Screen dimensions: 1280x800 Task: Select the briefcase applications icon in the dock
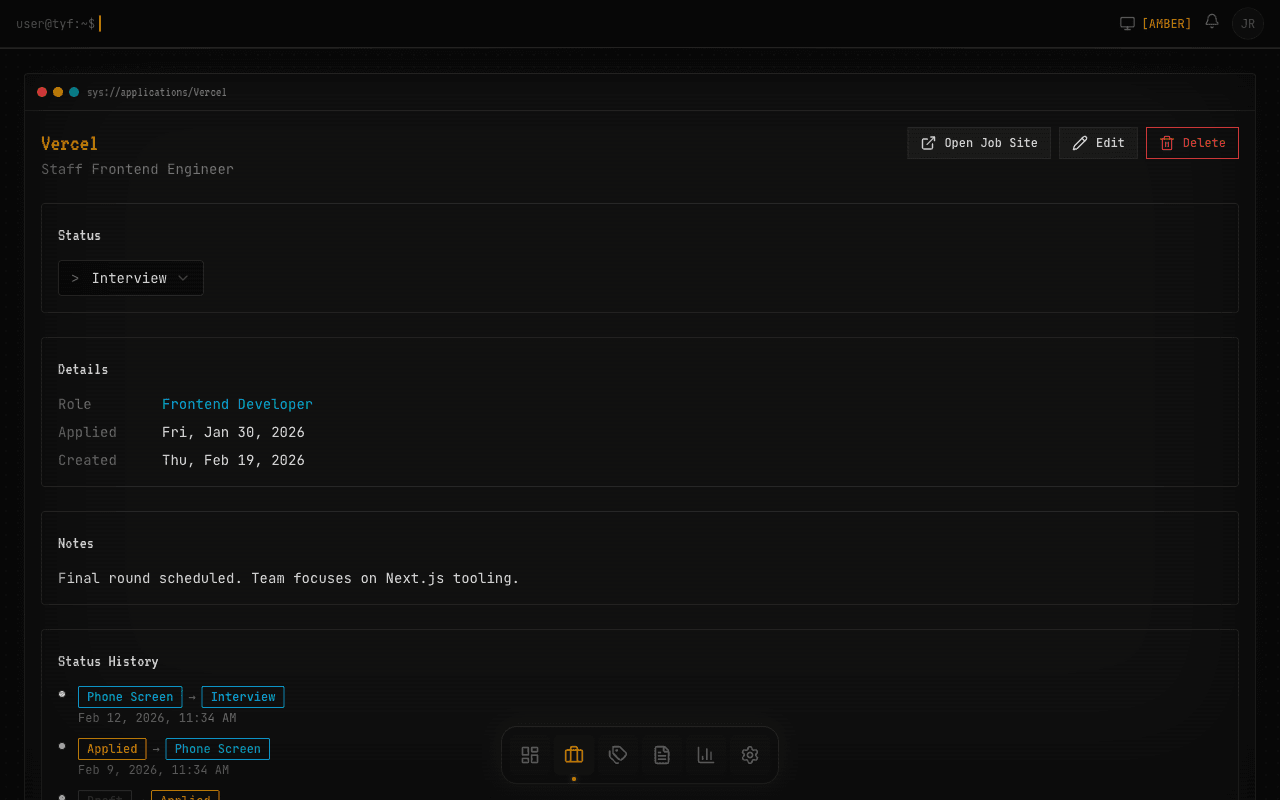click(x=574, y=755)
